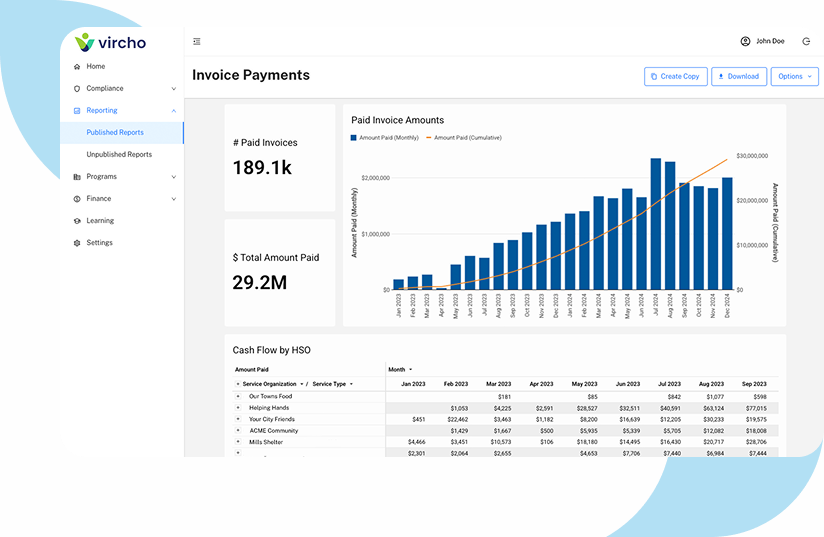The height and width of the screenshot is (537, 824).
Task: Click the logout icon
Action: point(806,42)
